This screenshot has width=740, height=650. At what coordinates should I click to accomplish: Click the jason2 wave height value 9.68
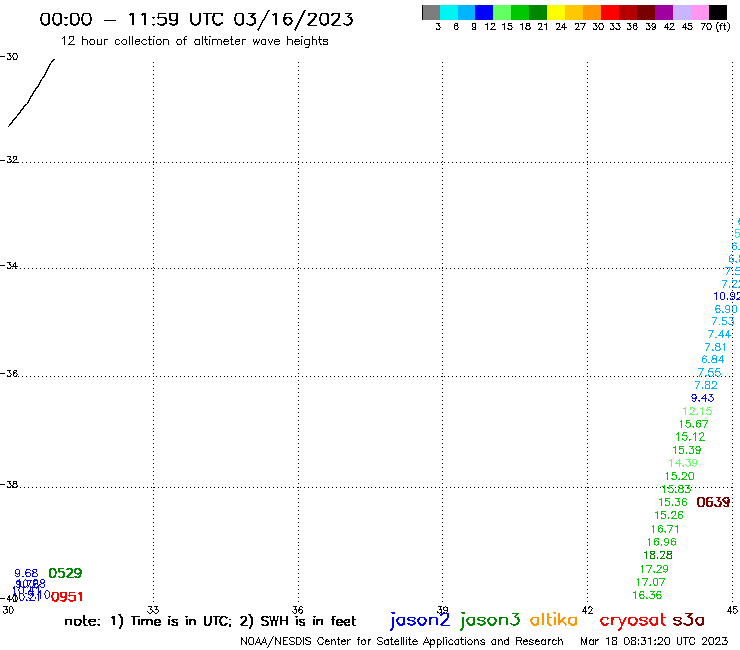tap(26, 573)
